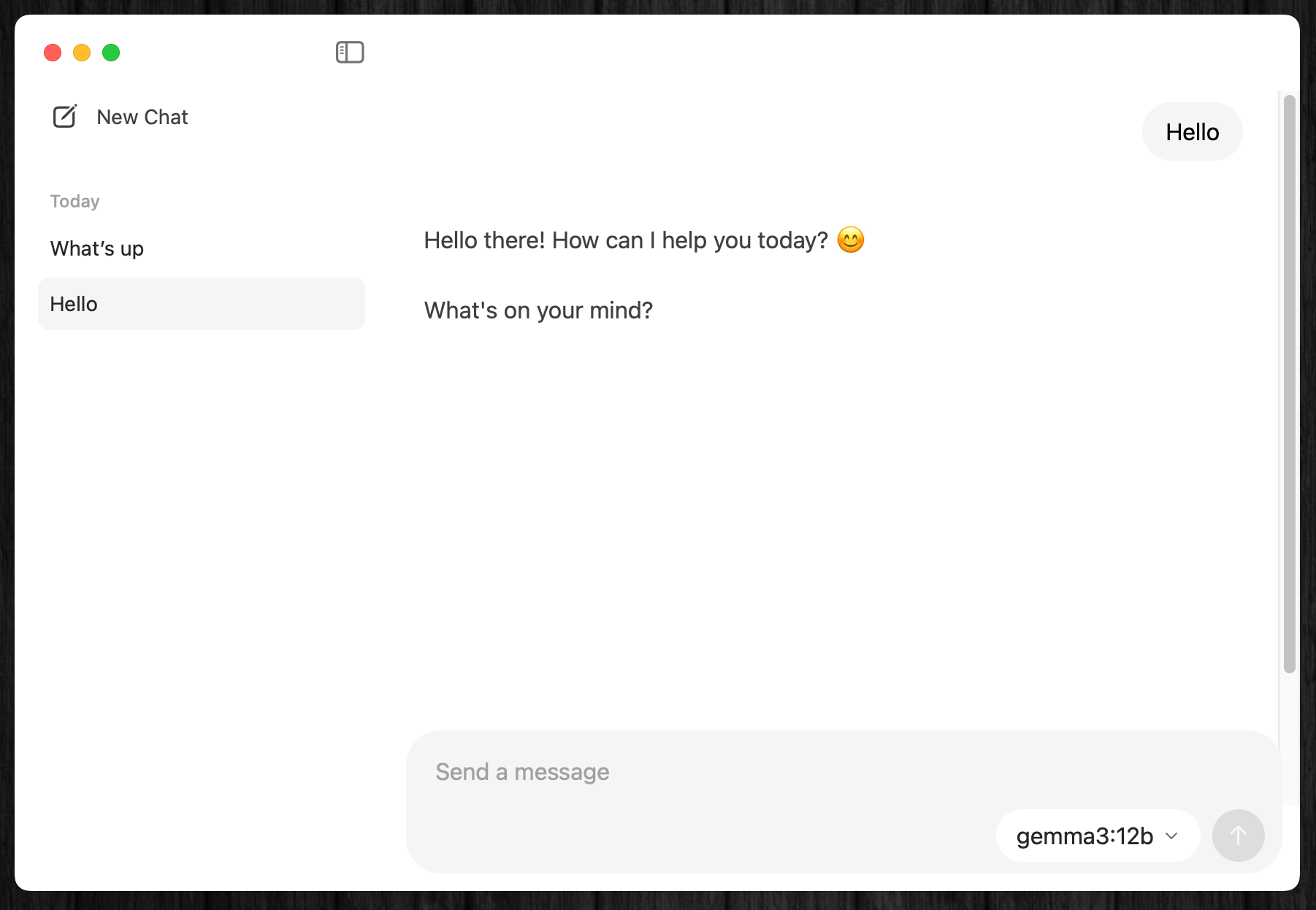
Task: Click the New Chat compose icon
Action: click(65, 117)
